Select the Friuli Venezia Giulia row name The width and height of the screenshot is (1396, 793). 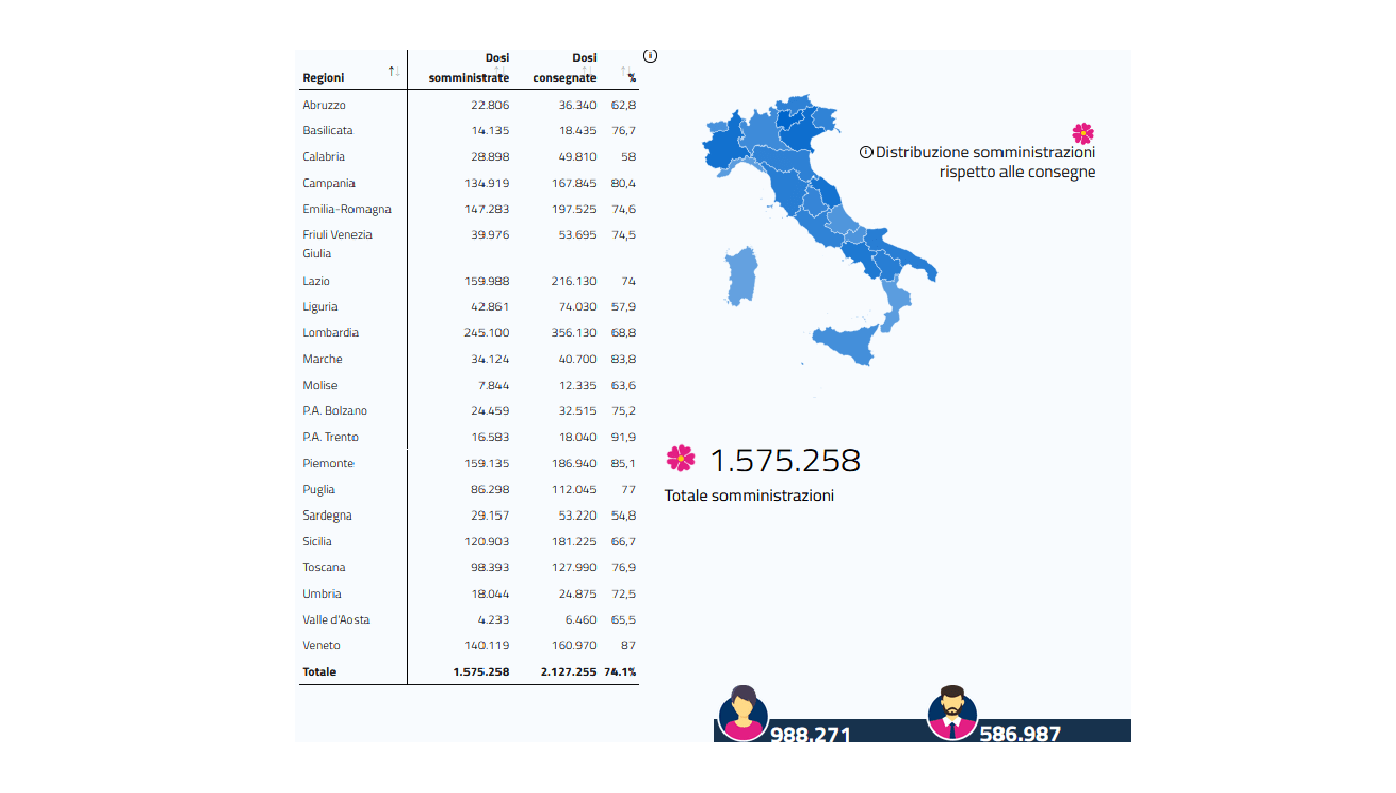(x=337, y=244)
